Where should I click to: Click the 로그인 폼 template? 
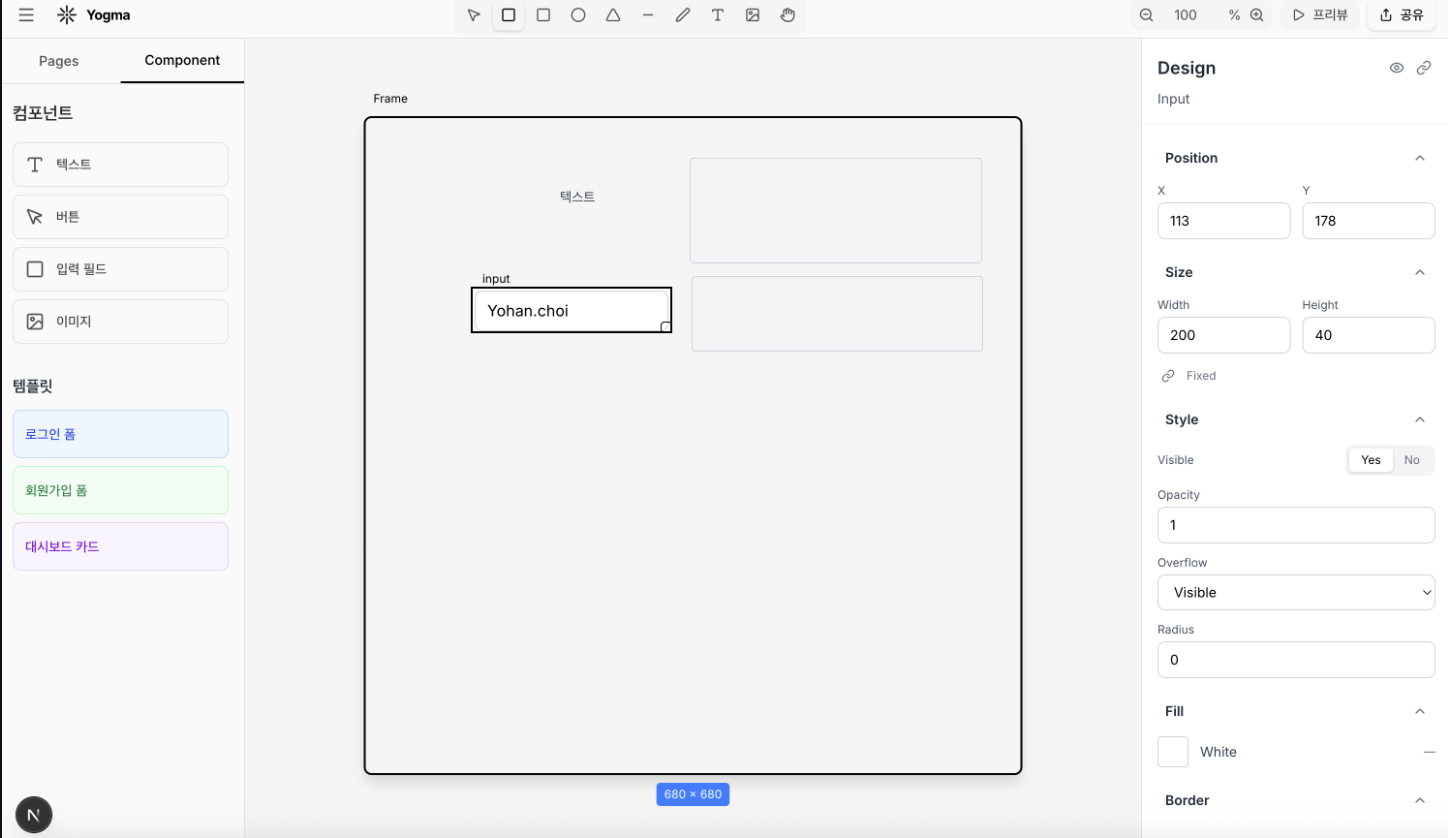point(120,434)
